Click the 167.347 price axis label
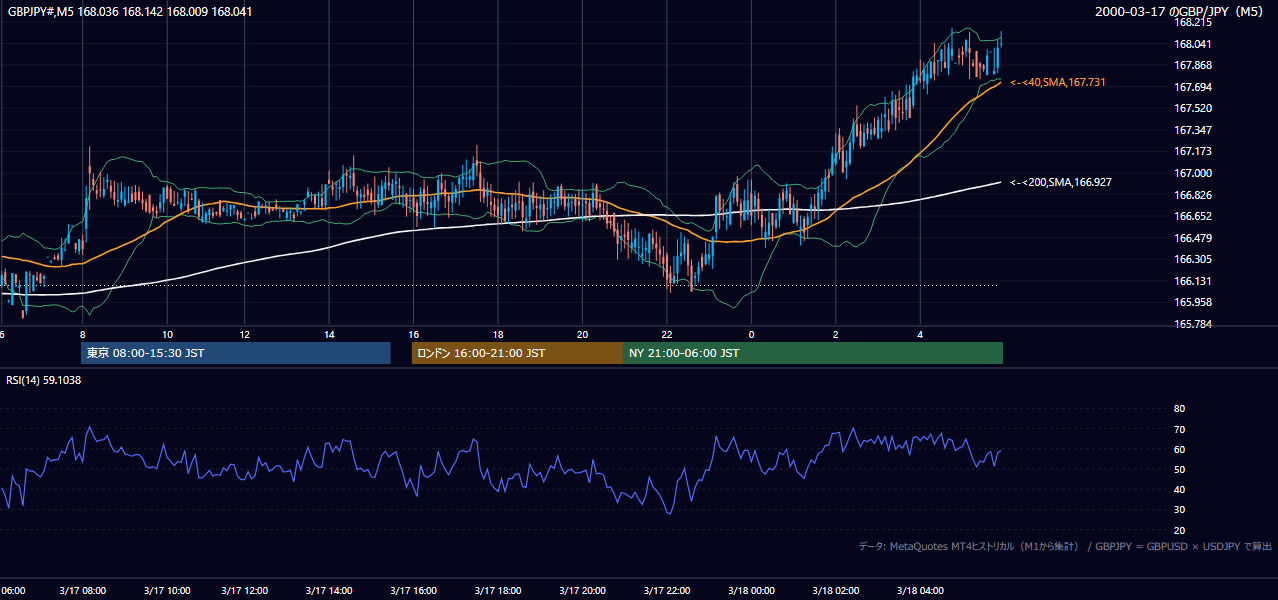The width and height of the screenshot is (1278, 600). [x=1193, y=130]
